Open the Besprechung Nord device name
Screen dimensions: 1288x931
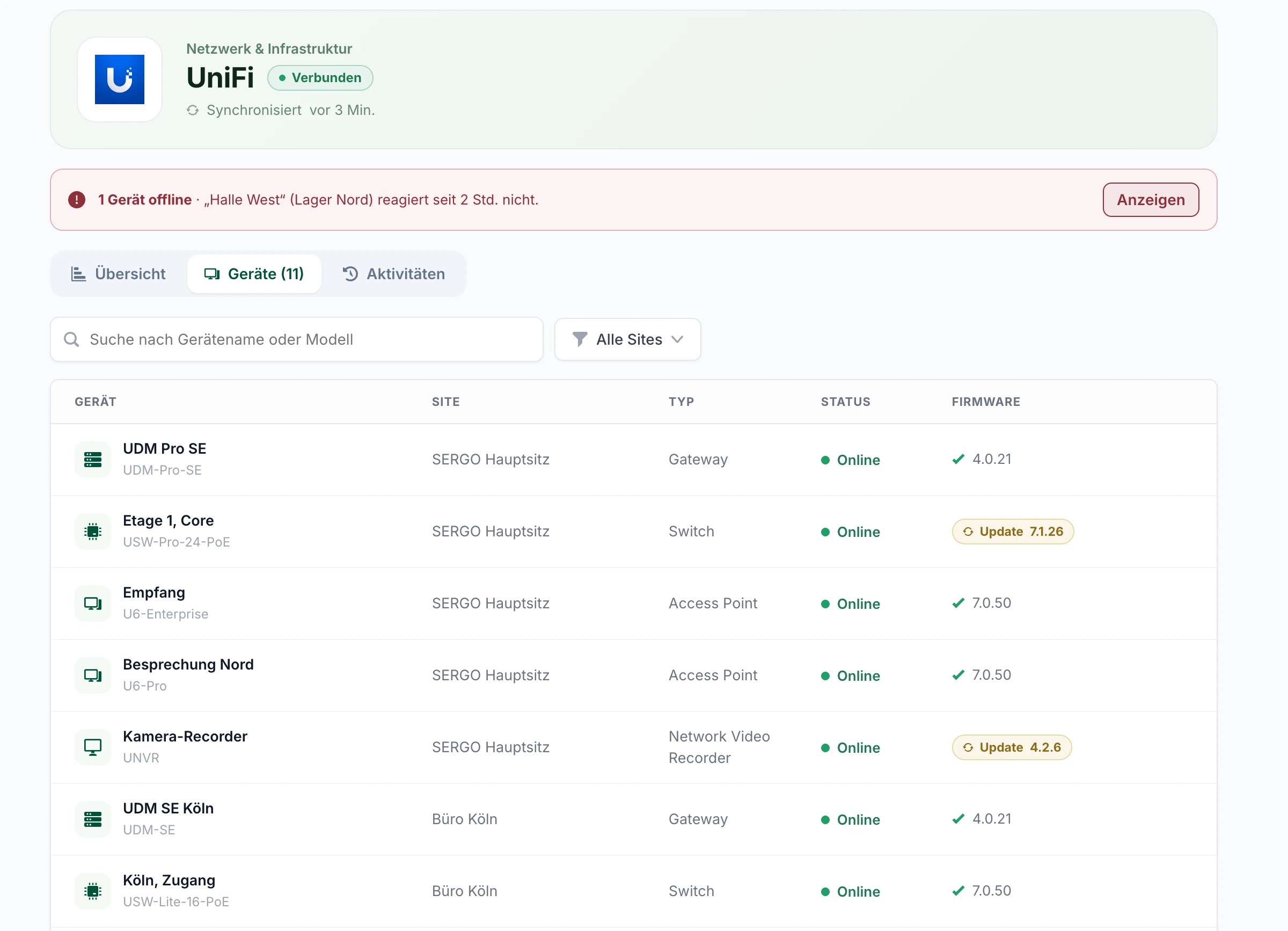(x=188, y=665)
